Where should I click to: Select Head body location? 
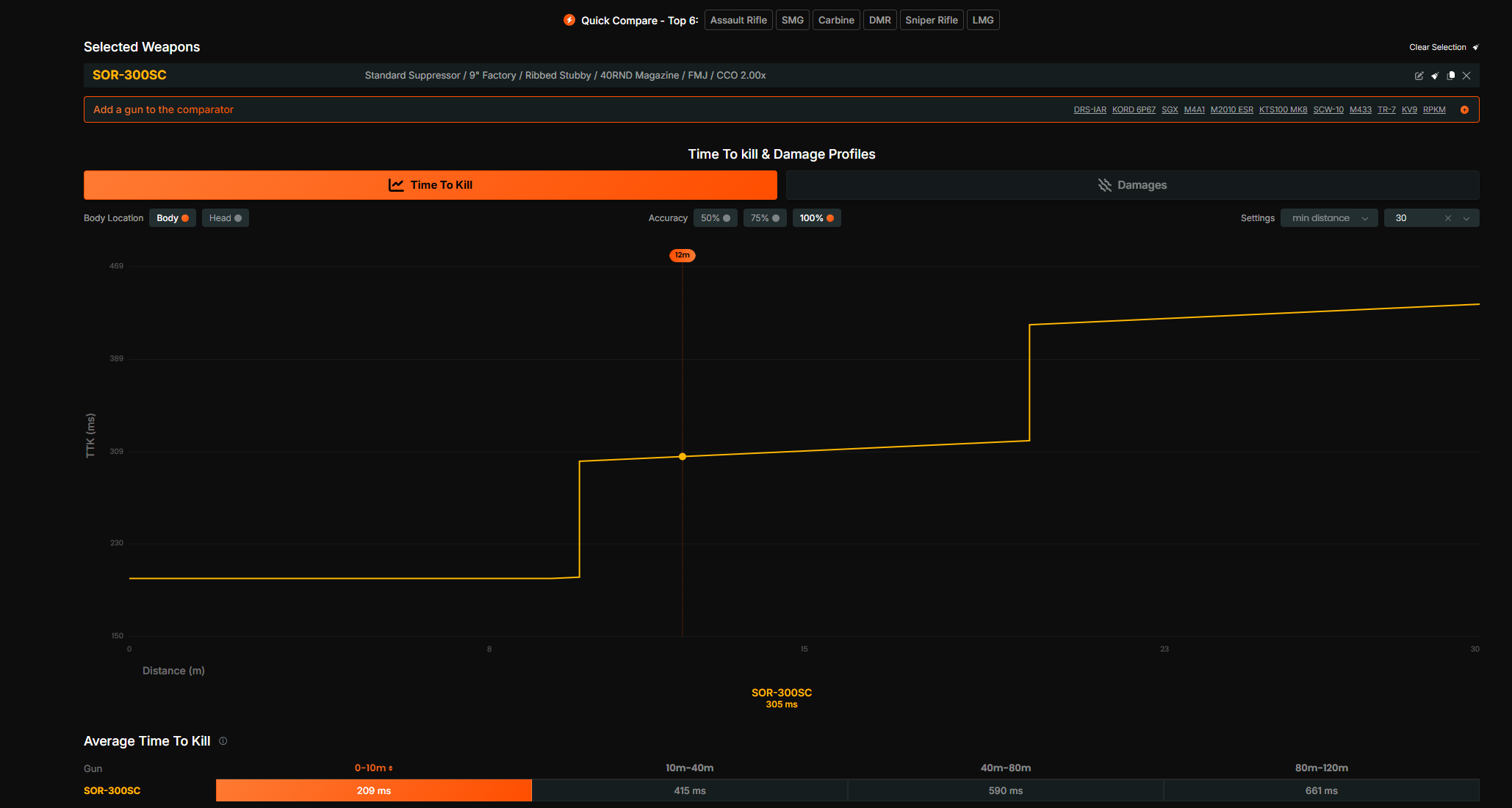[225, 218]
